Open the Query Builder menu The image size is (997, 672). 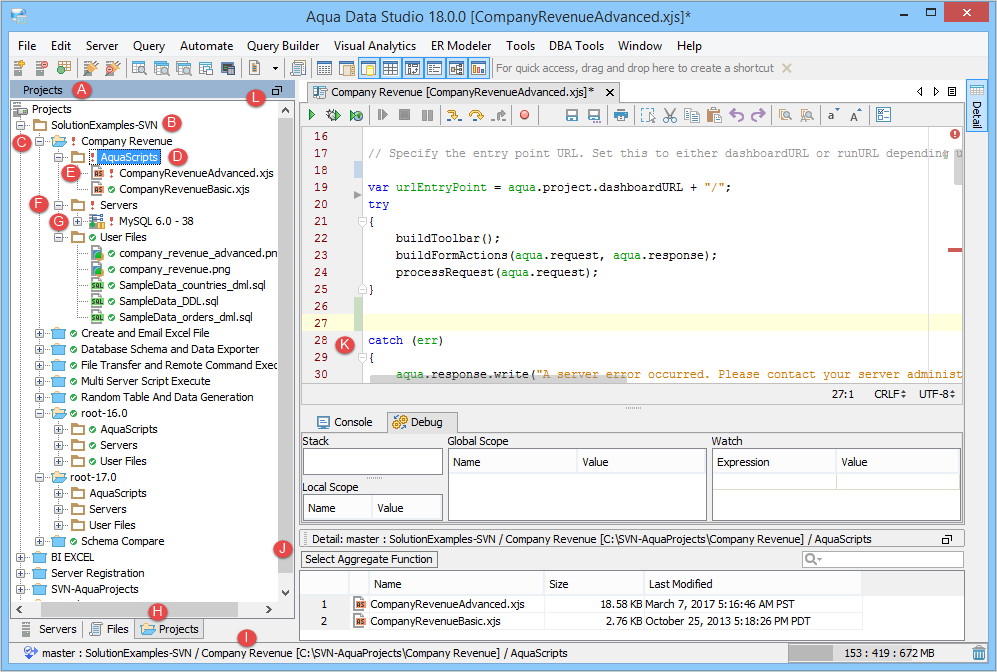pos(283,46)
